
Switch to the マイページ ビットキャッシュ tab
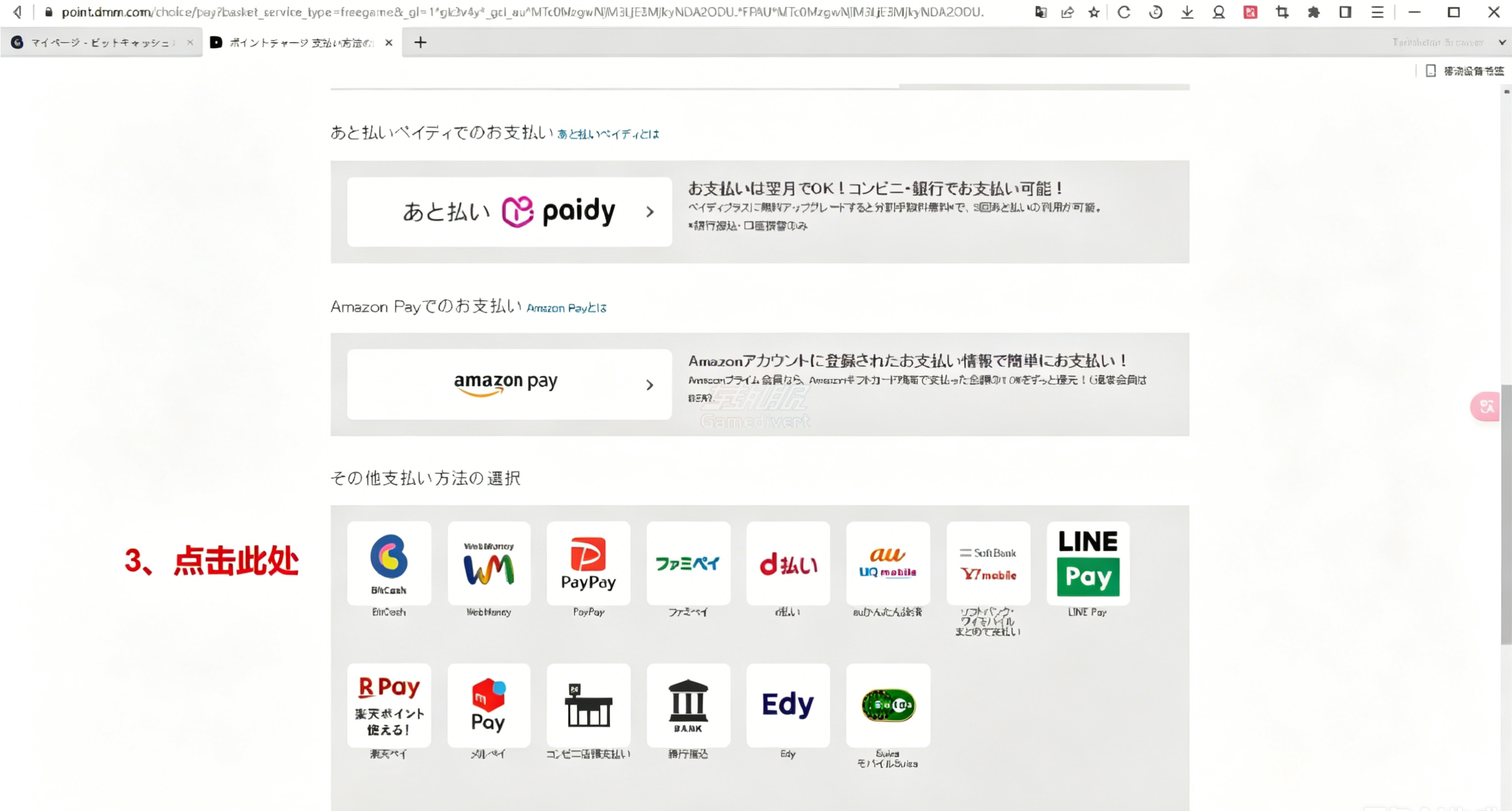pyautogui.click(x=101, y=42)
